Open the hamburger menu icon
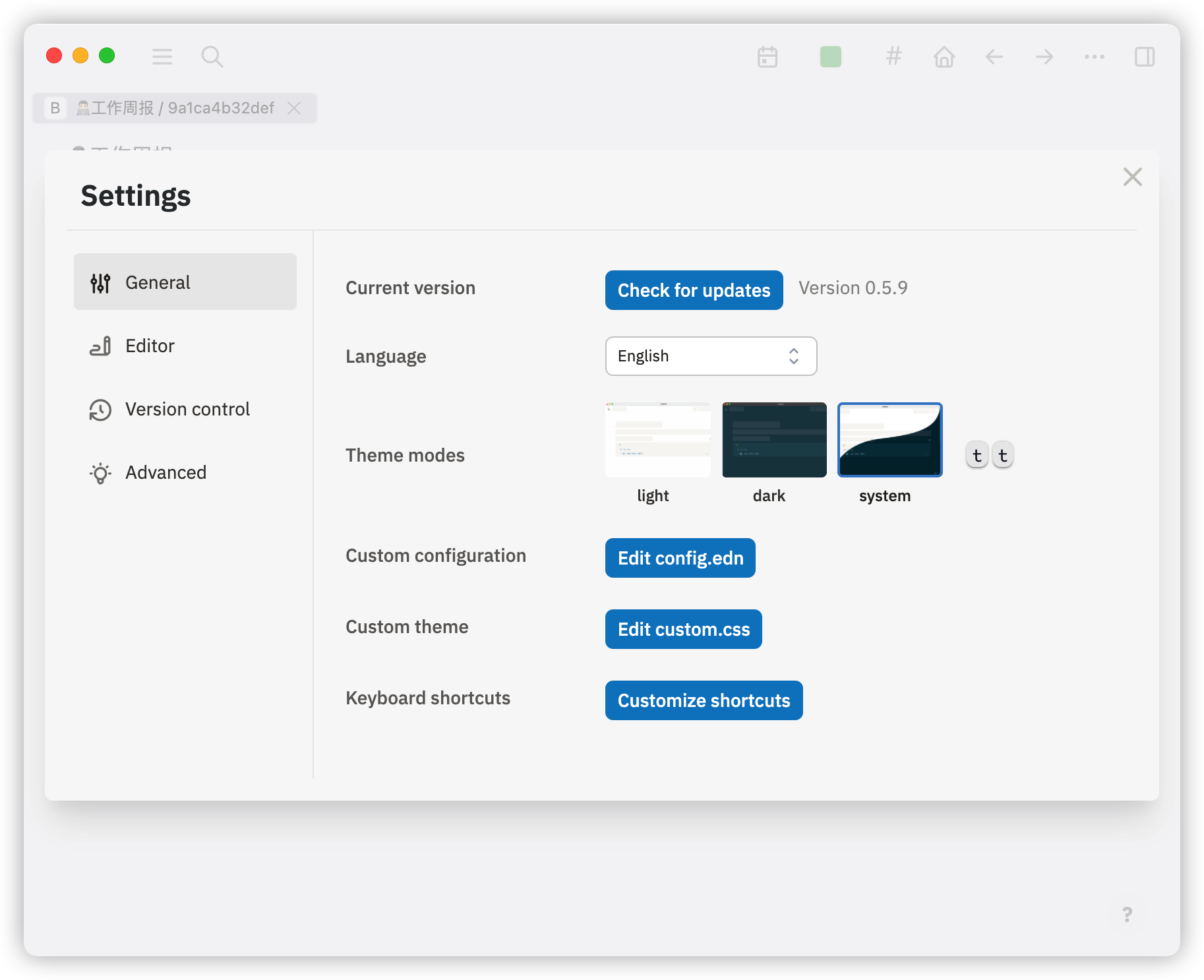The height and width of the screenshot is (980, 1204). 162,57
